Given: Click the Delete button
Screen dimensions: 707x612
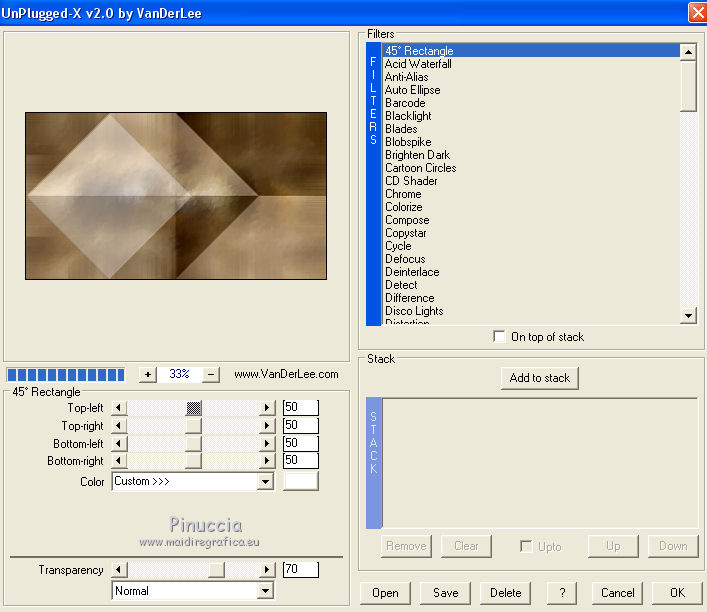Looking at the screenshot, I should coord(505,593).
